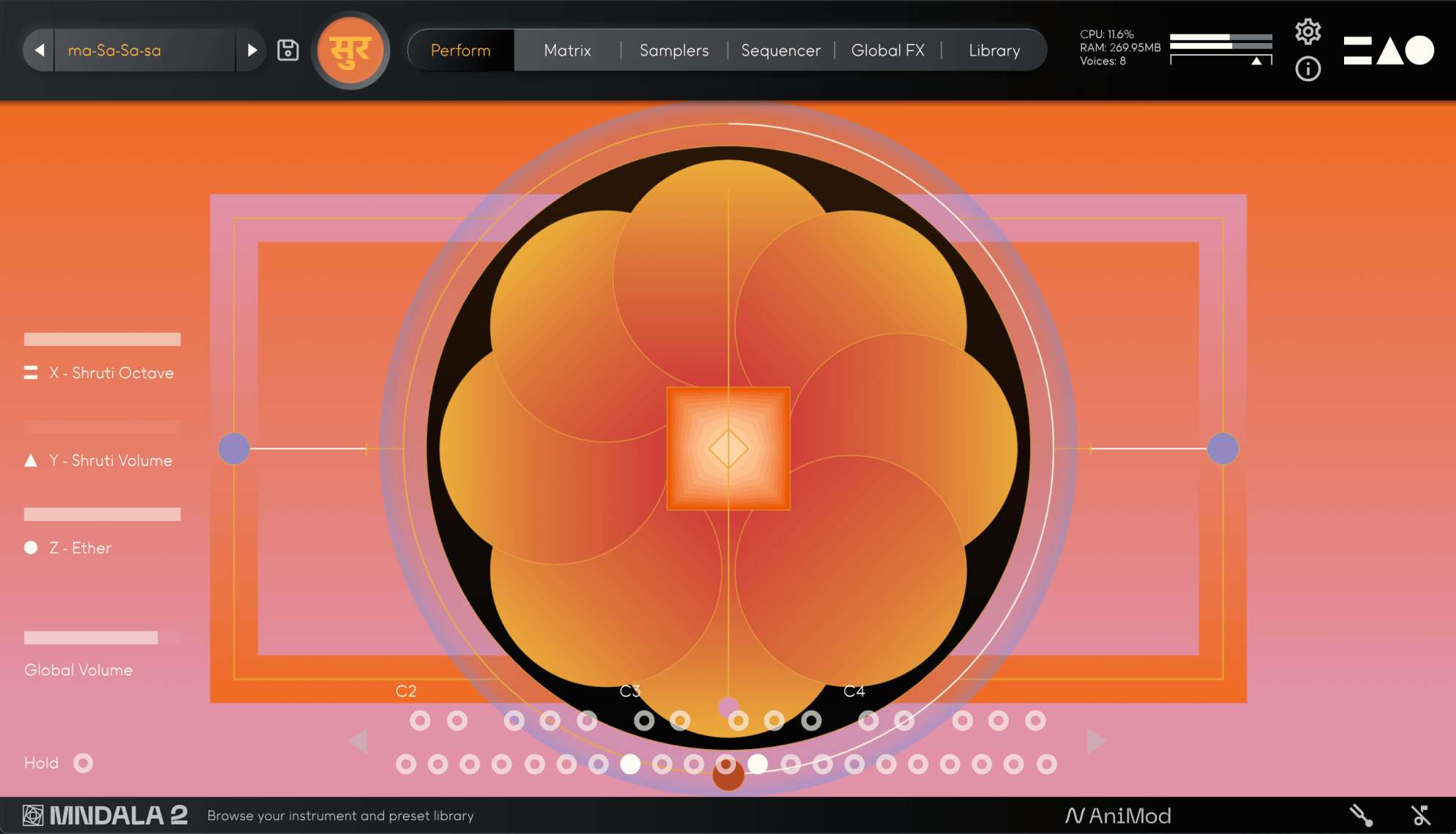Go to next preset arrow

252,50
